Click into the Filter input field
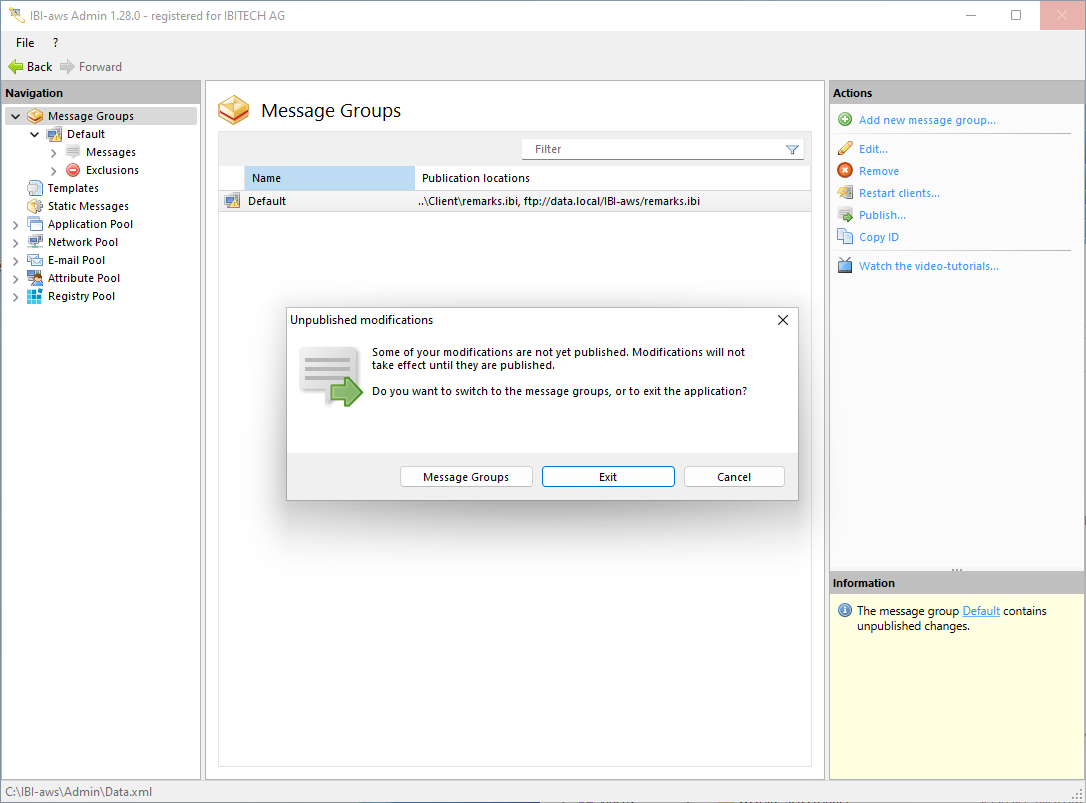The width and height of the screenshot is (1086, 803). tap(650, 150)
